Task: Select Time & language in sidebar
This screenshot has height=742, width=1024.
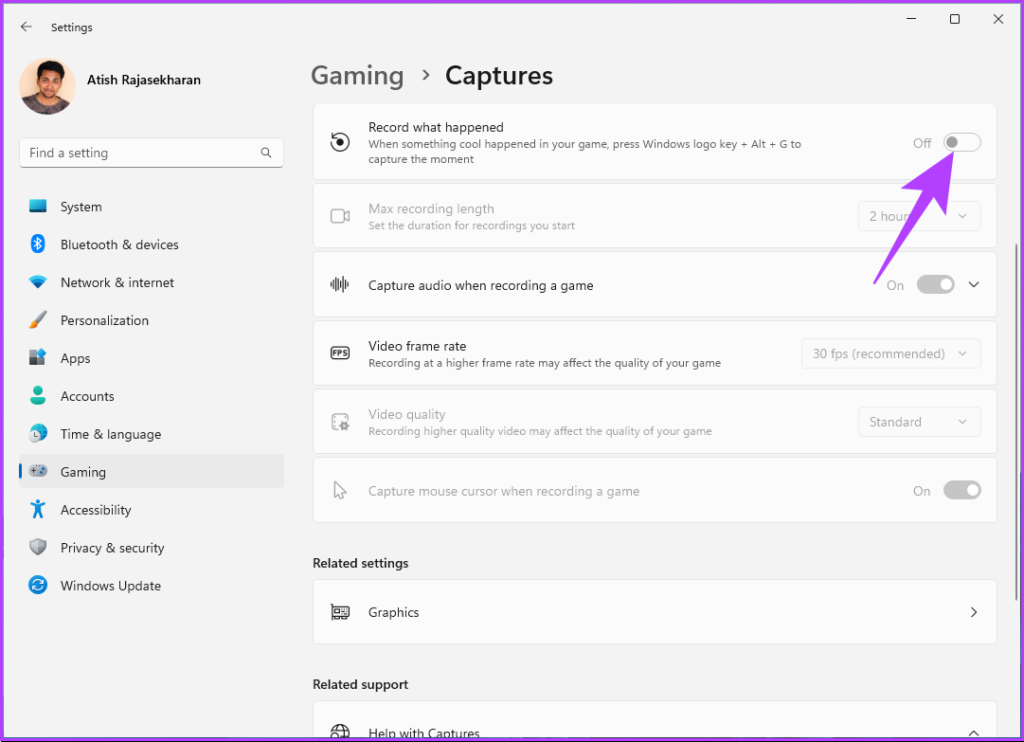Action: pos(110,434)
